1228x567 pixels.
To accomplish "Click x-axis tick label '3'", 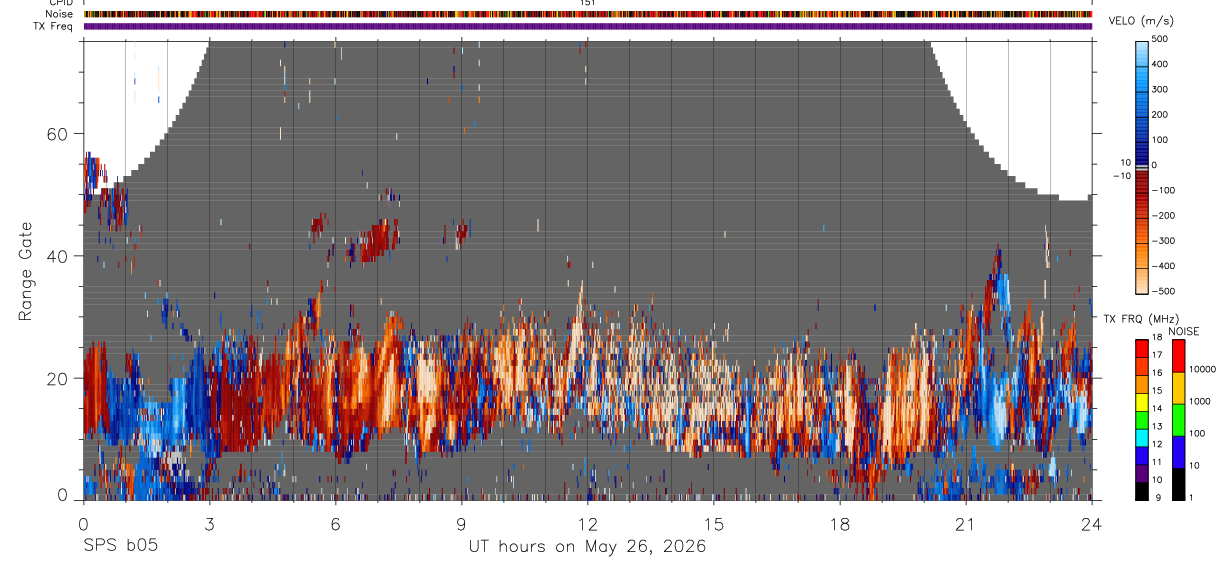I will coord(209,524).
